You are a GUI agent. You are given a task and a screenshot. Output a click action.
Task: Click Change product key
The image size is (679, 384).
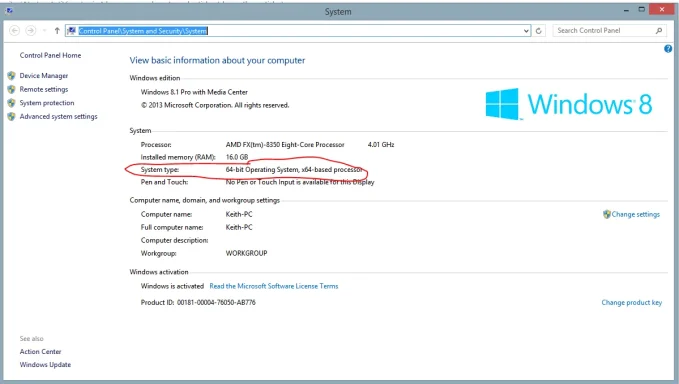[x=631, y=303]
